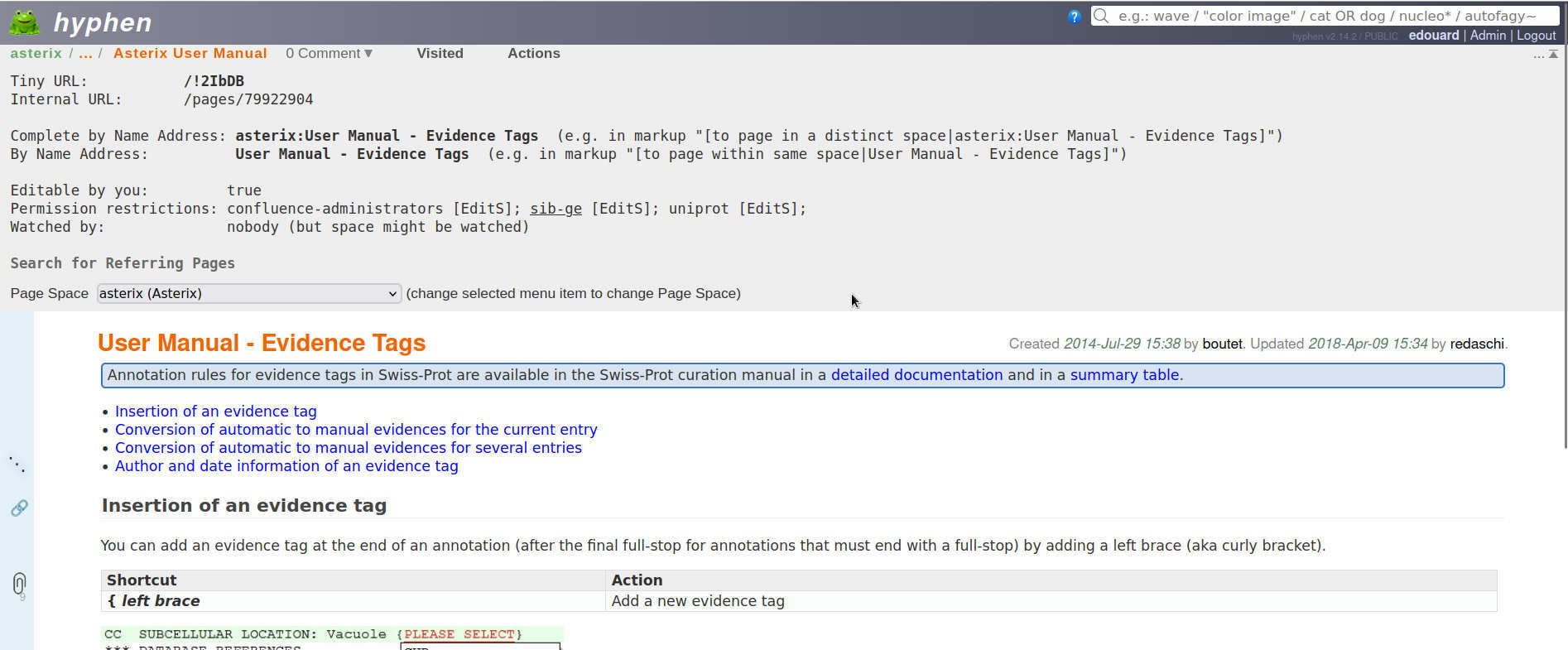This screenshot has width=1568, height=650.
Task: Open the summary table link
Action: (1124, 375)
